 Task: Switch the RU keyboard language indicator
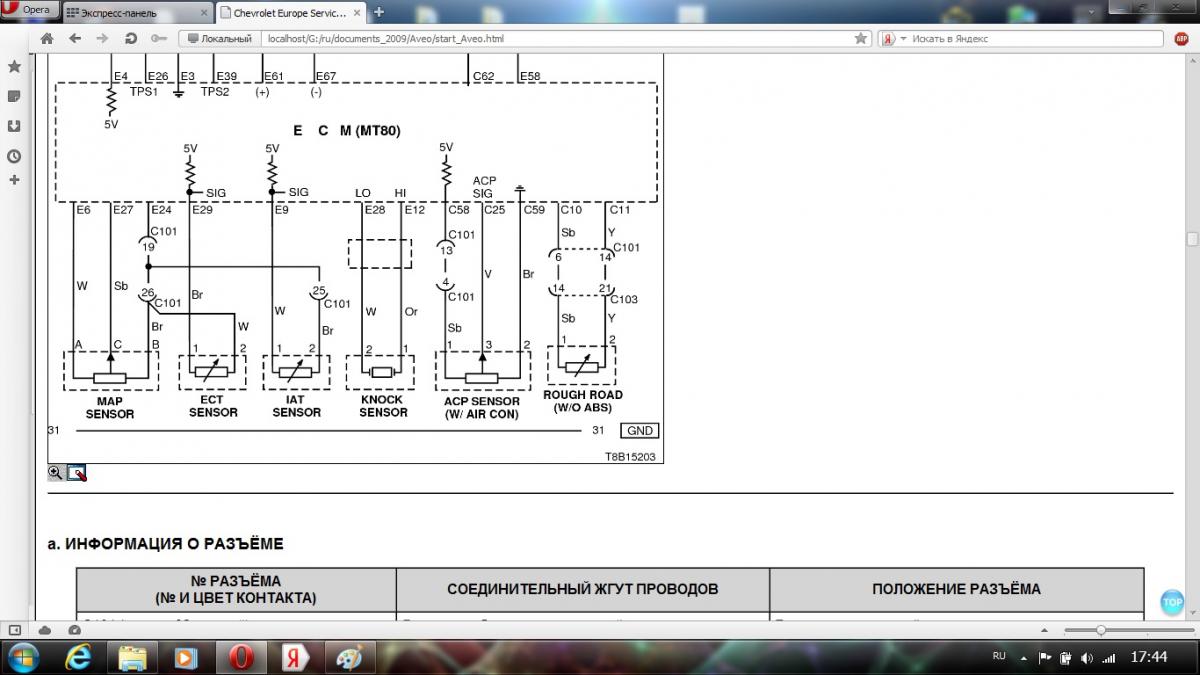tap(998, 656)
